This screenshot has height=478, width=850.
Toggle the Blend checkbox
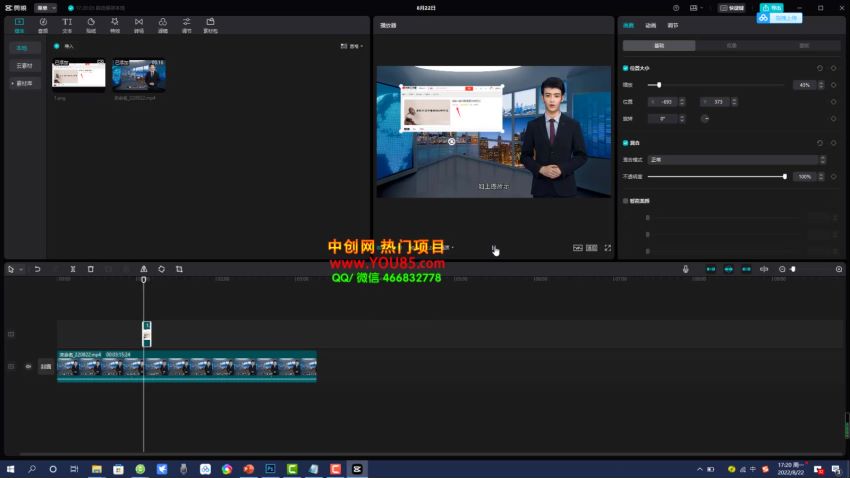[x=626, y=143]
